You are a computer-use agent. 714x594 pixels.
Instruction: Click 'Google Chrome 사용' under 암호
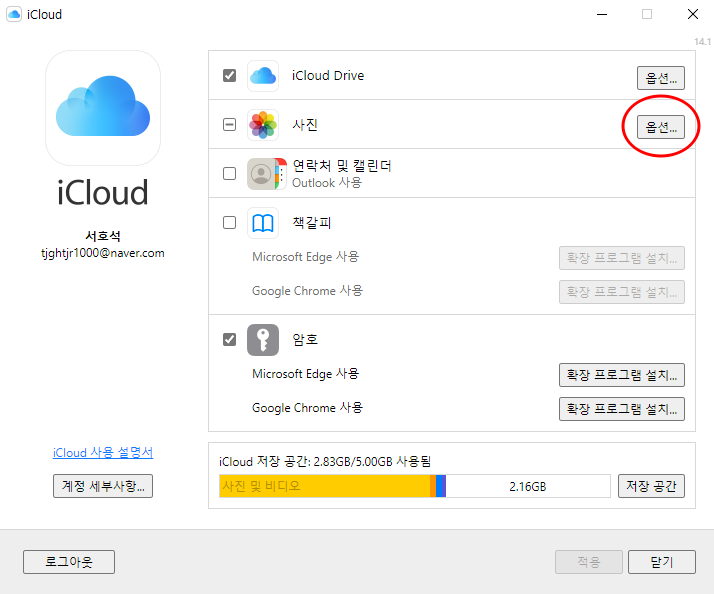307,407
